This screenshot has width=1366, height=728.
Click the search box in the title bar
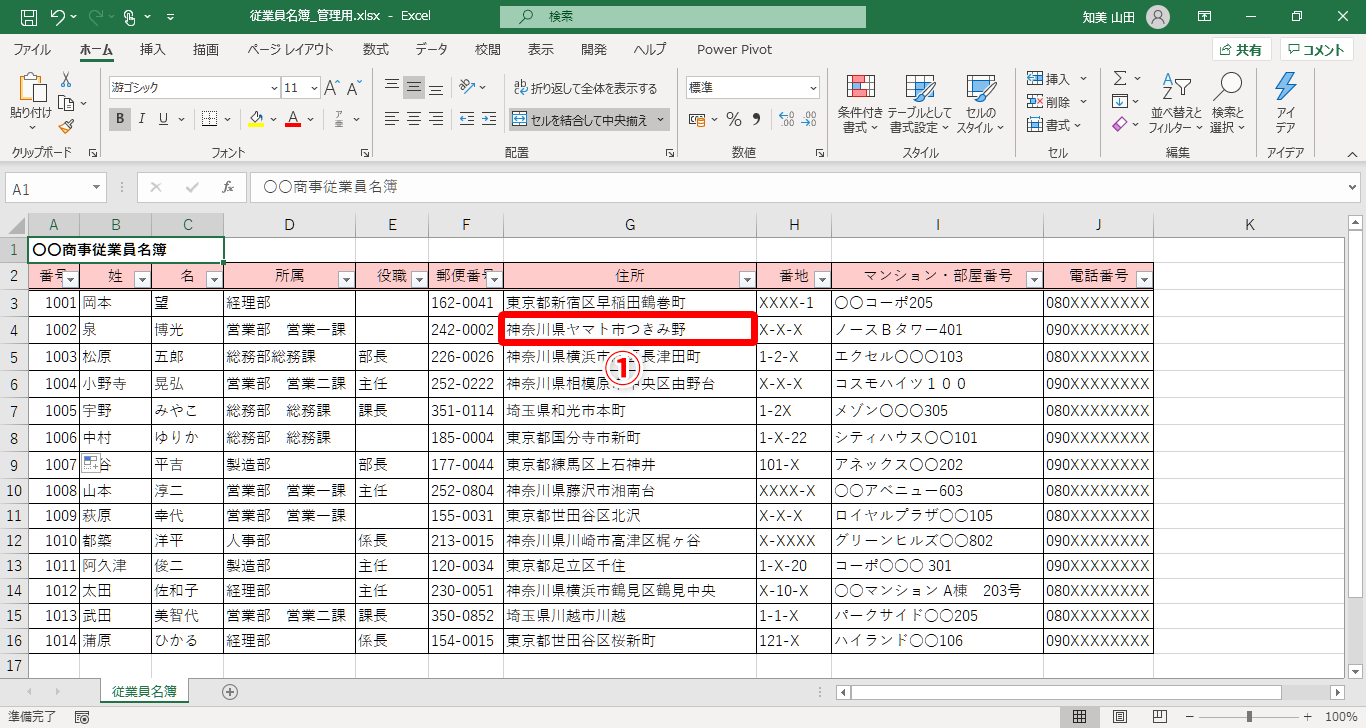click(683, 17)
